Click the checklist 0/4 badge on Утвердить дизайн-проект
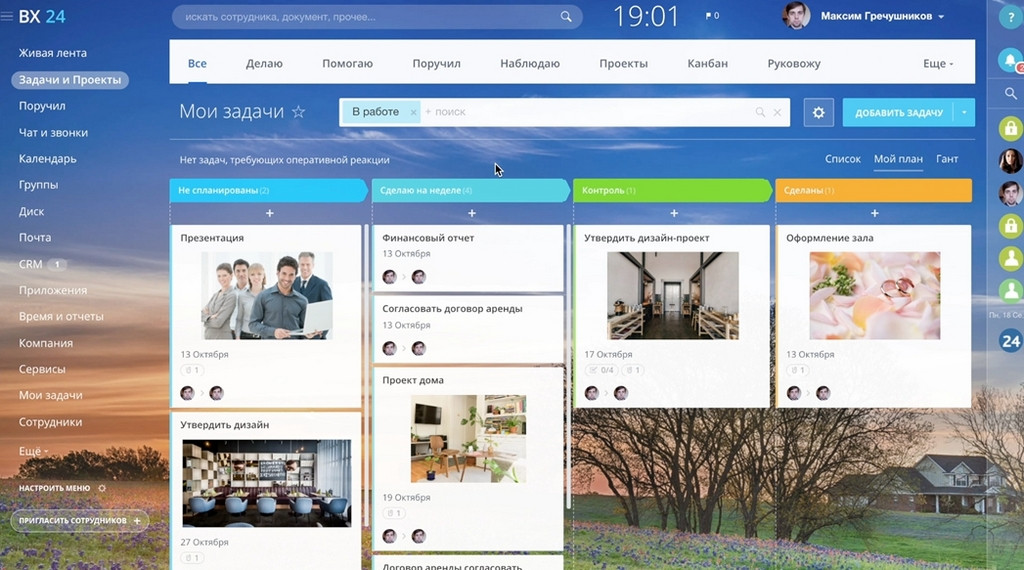 (601, 370)
